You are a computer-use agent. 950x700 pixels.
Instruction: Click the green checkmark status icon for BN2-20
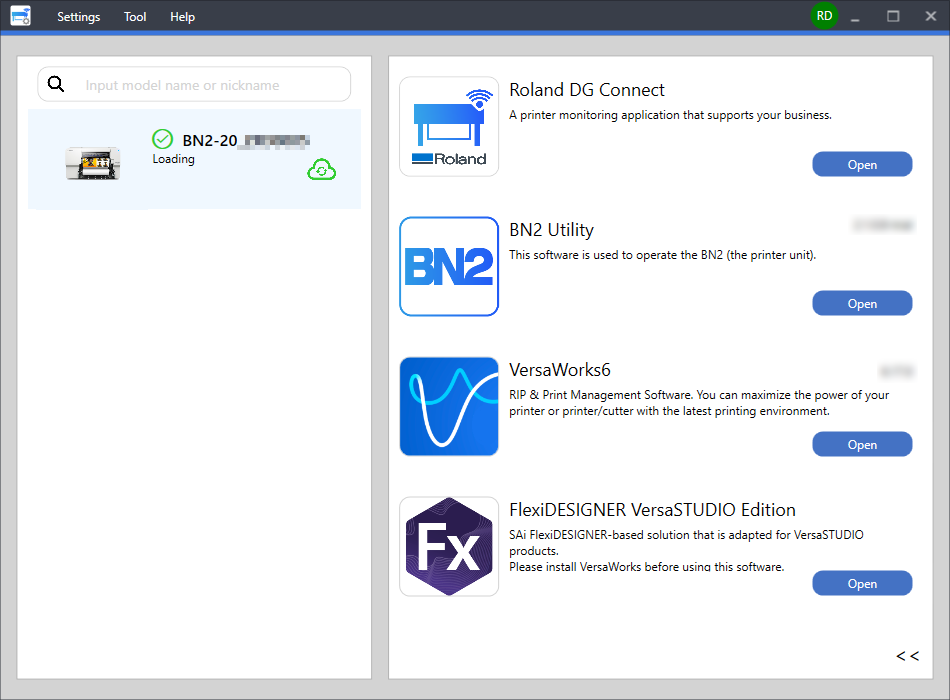[x=162, y=139]
